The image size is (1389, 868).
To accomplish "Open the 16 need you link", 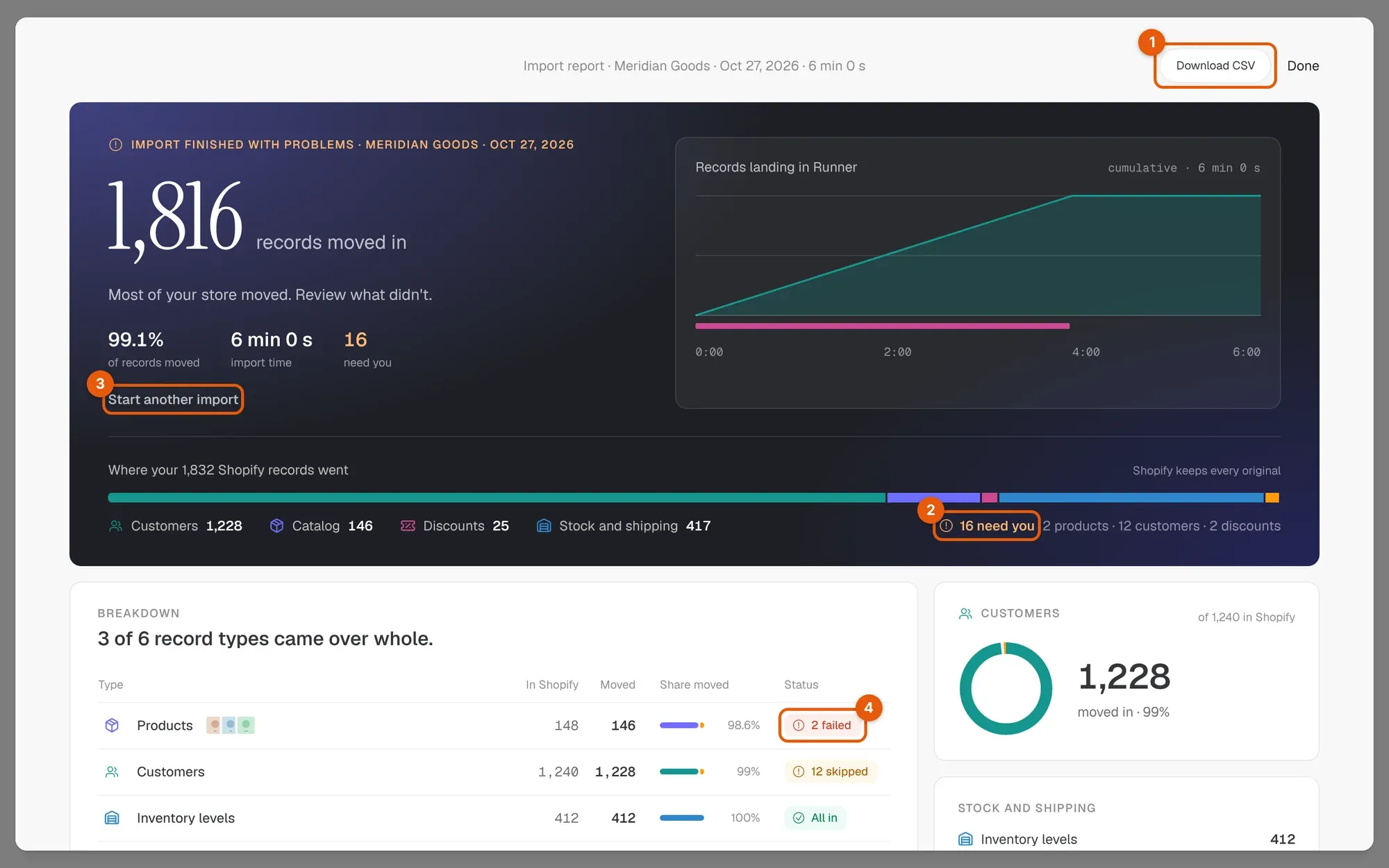I will (987, 526).
